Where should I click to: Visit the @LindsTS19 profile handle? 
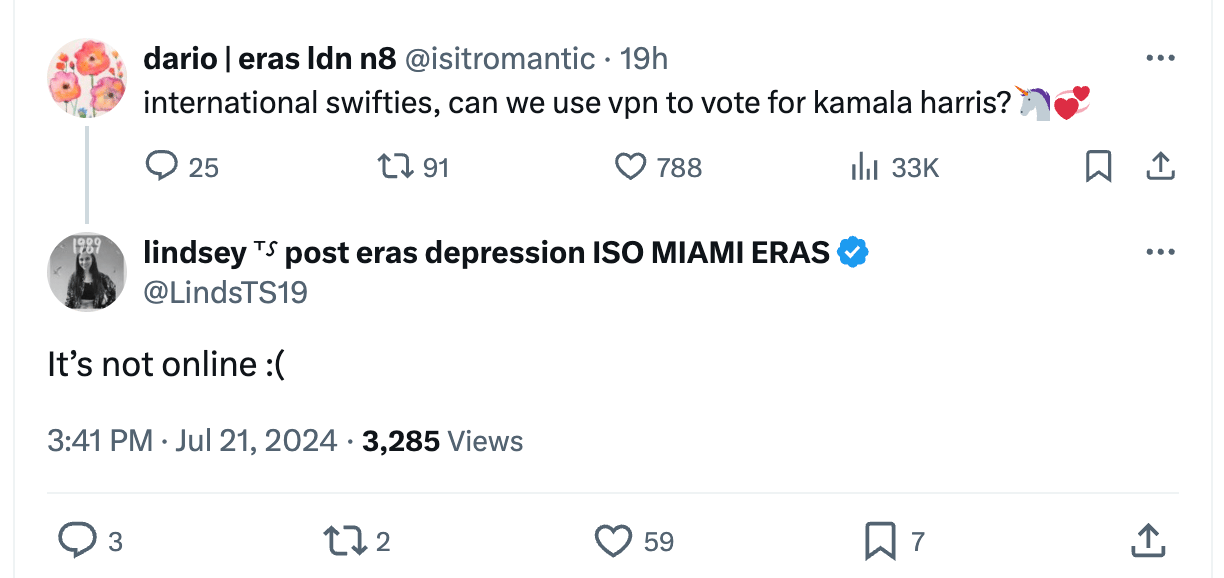point(226,292)
